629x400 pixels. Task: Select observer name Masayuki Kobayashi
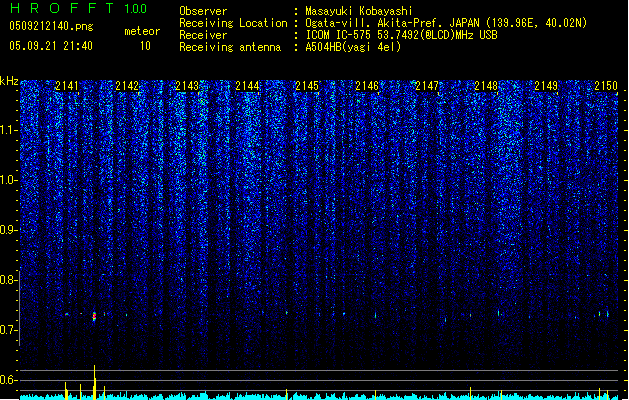point(359,11)
